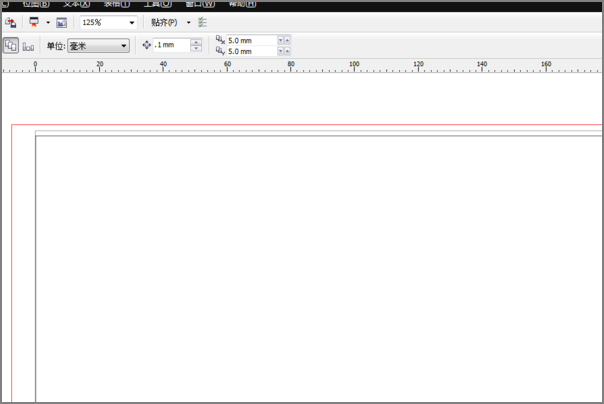Toggle the current page button

click(x=29, y=47)
